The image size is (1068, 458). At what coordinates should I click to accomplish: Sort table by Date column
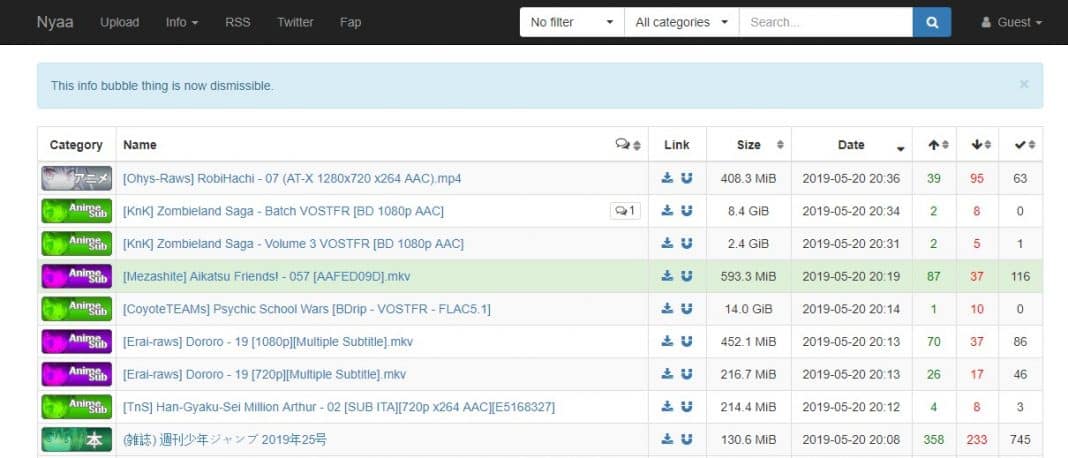point(851,144)
